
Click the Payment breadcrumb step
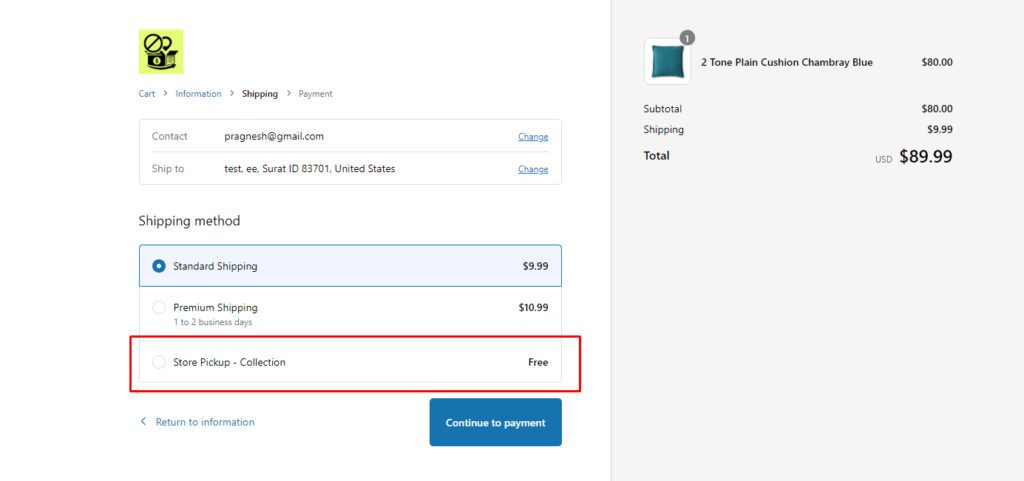(x=315, y=94)
